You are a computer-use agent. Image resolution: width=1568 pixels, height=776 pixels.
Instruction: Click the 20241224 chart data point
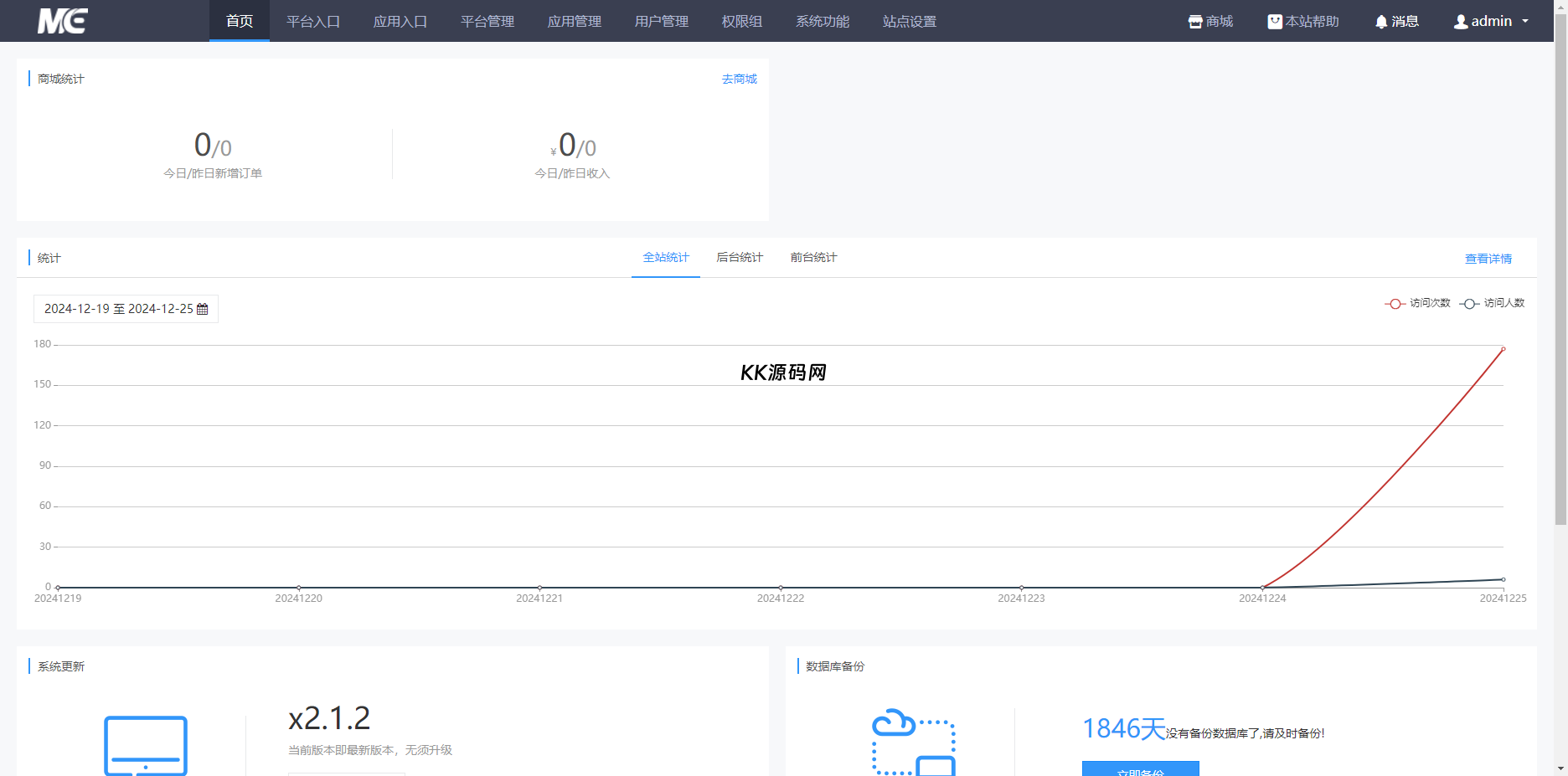coord(1262,588)
